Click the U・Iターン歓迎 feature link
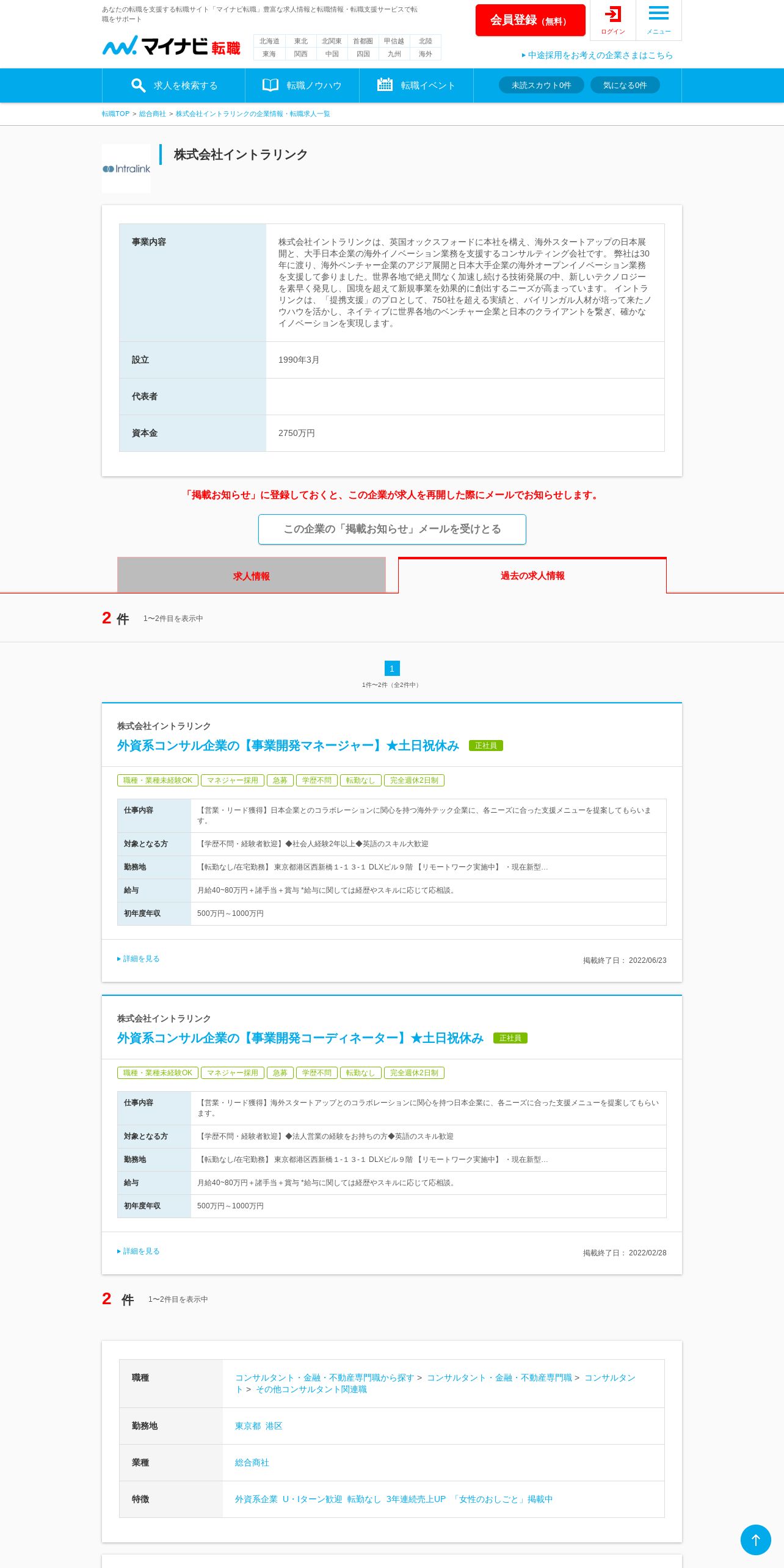Image resolution: width=784 pixels, height=1568 pixels. point(312,1499)
